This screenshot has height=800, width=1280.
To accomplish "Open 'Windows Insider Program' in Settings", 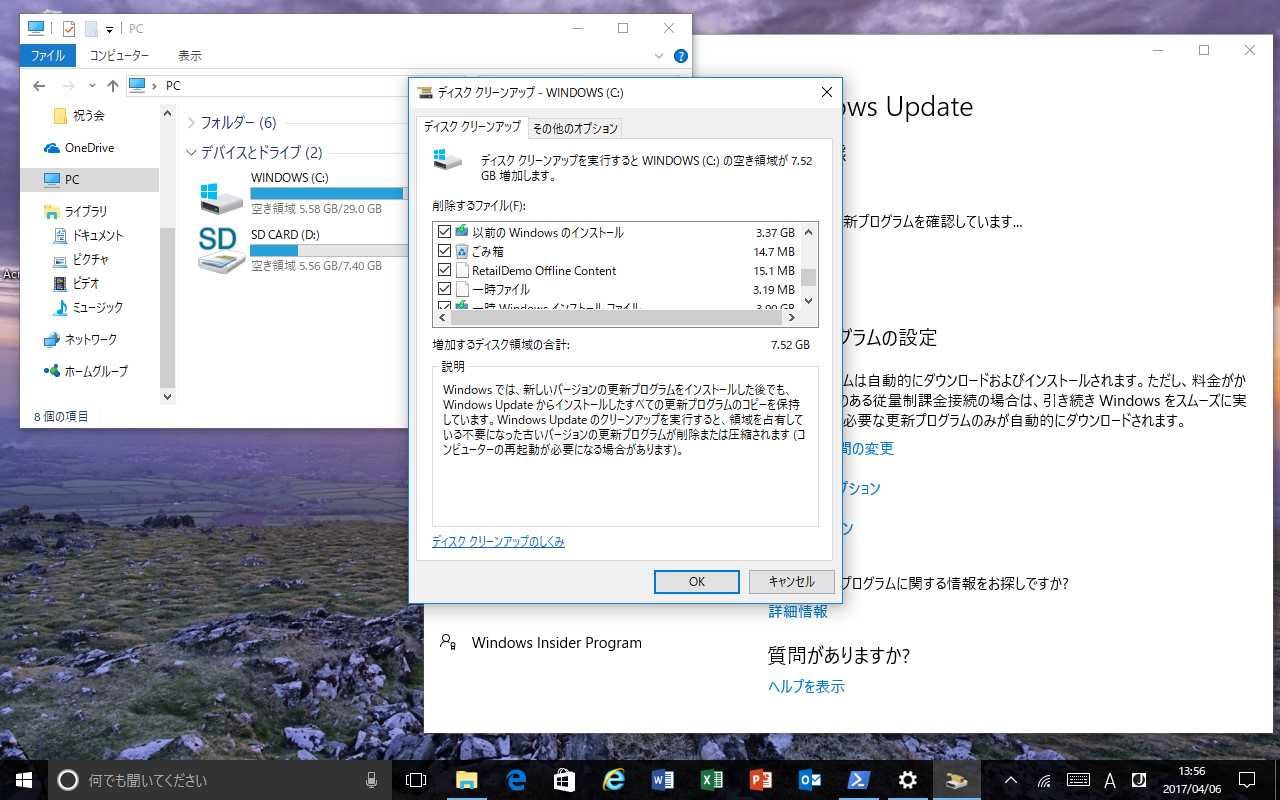I will pyautogui.click(x=557, y=643).
